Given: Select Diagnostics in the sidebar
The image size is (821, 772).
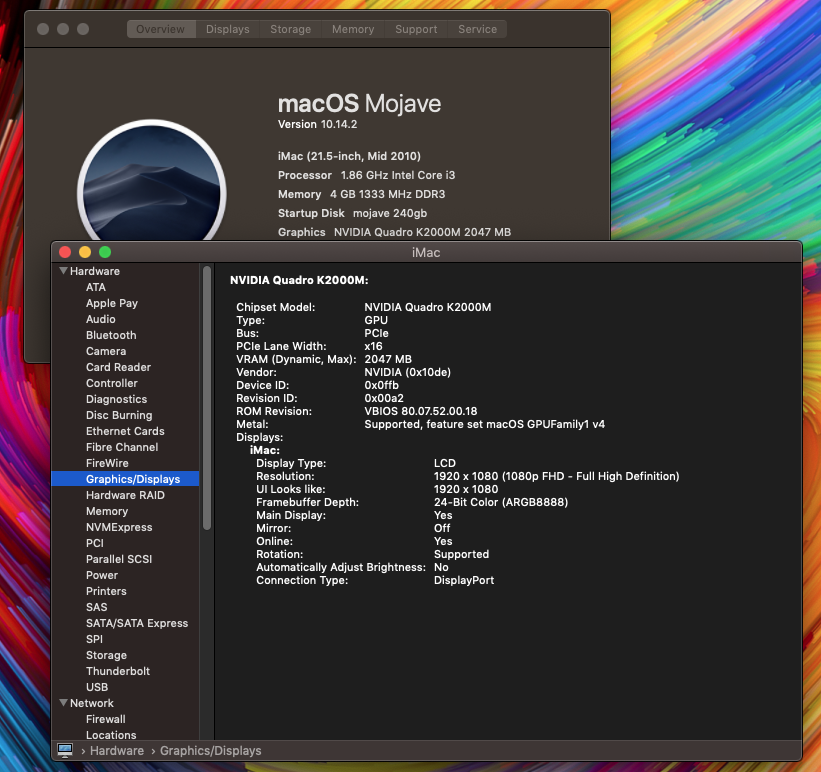Looking at the screenshot, I should pos(116,399).
